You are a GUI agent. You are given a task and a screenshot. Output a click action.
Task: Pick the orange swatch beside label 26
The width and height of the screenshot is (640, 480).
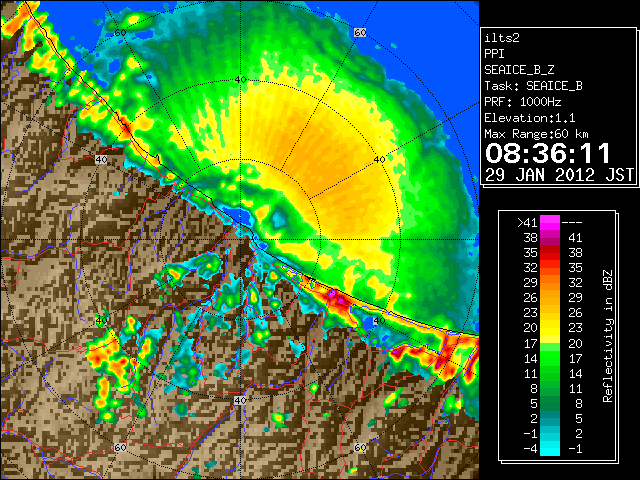(x=550, y=298)
